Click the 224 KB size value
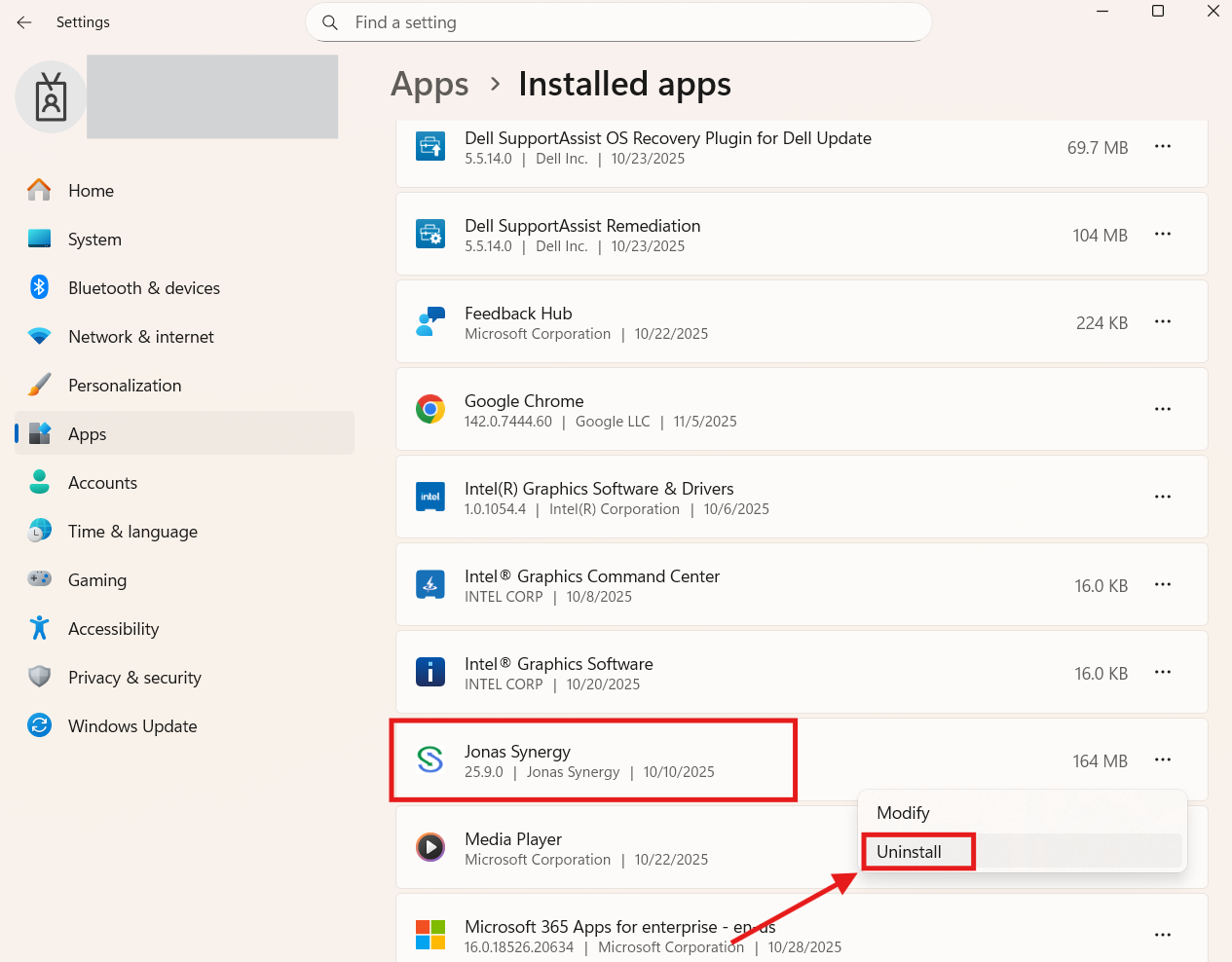 point(1101,323)
